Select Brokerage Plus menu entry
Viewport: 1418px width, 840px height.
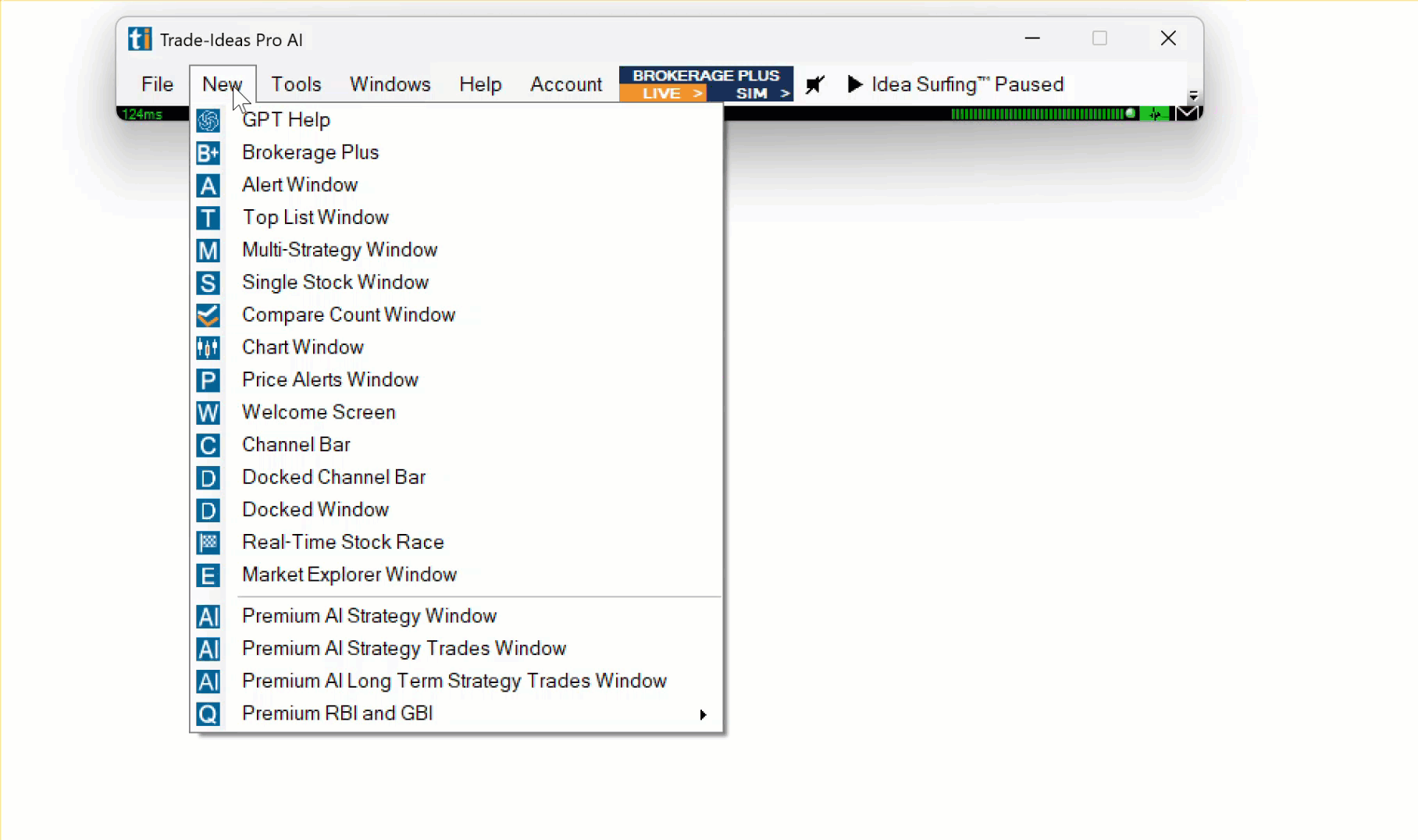pyautogui.click(x=457, y=152)
